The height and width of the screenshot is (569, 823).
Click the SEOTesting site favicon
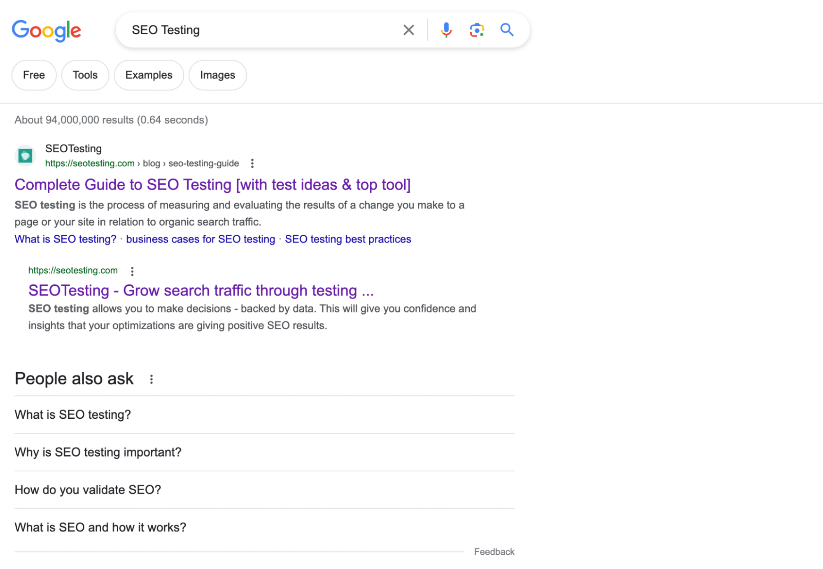(25, 155)
